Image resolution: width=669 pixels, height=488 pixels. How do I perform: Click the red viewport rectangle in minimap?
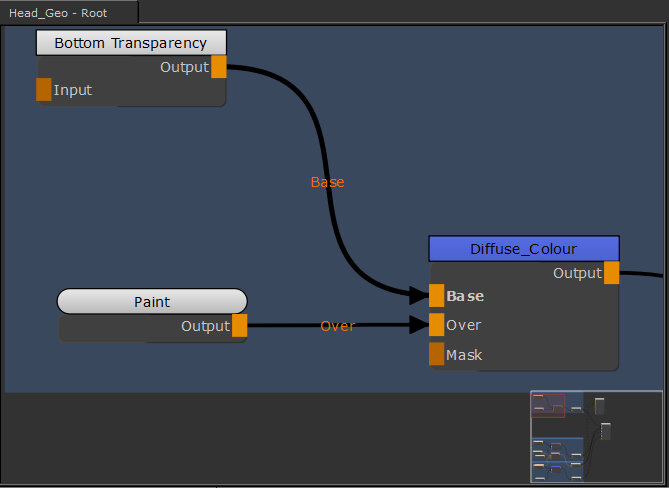point(548,405)
